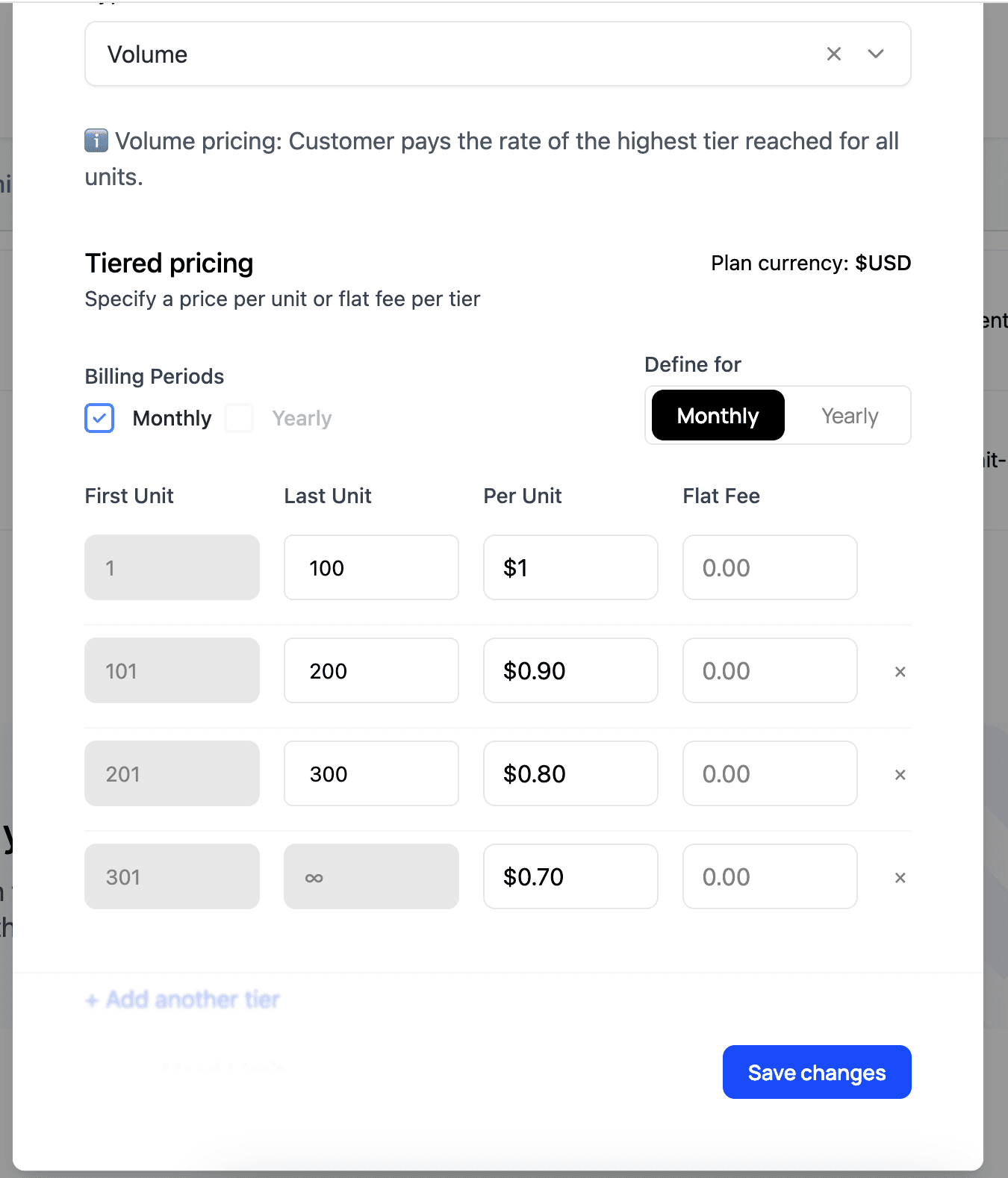Click the Per Unit field showing $1
The image size is (1008, 1178).
tap(570, 567)
